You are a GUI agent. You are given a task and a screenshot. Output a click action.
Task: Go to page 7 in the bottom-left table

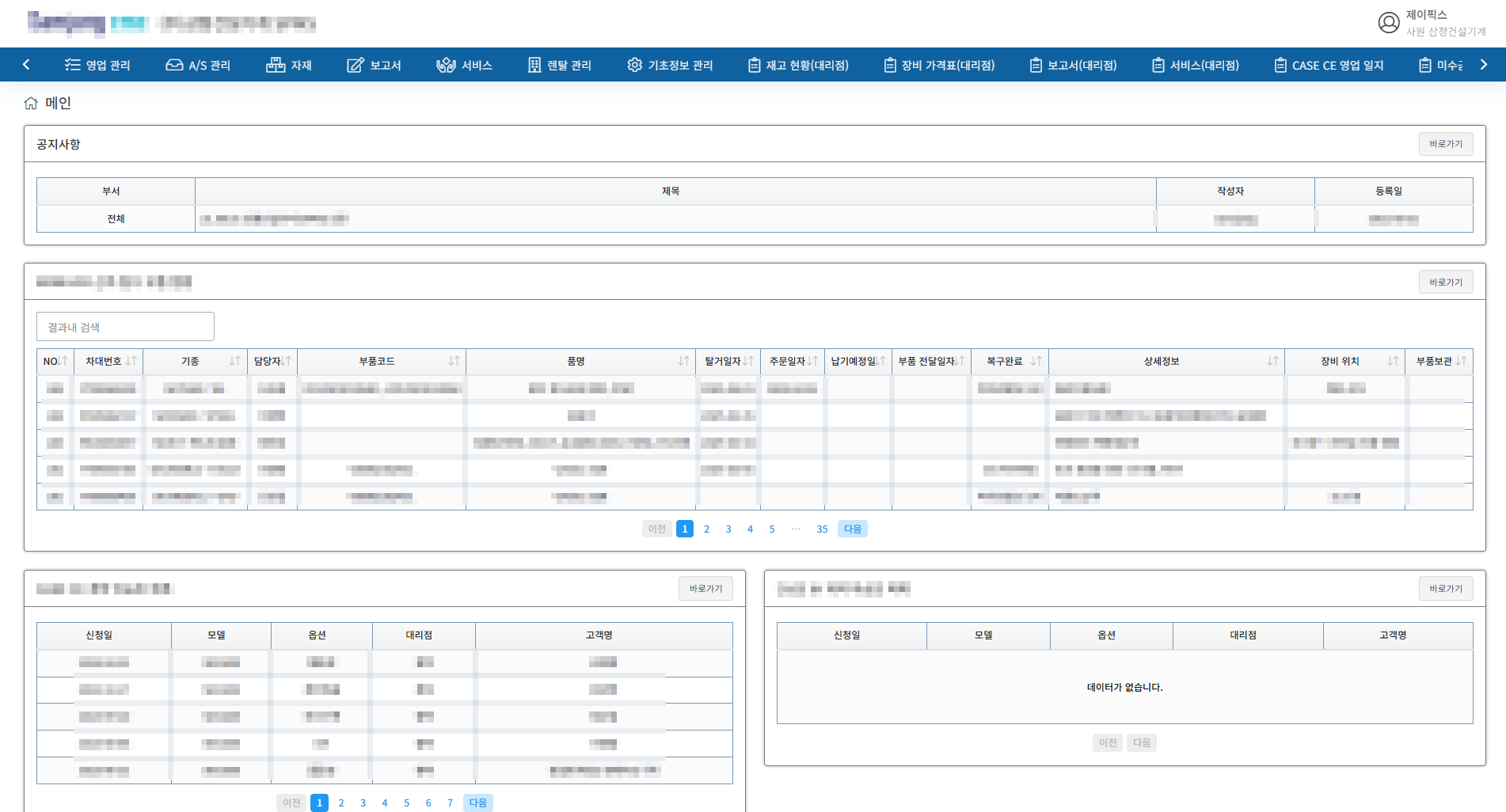(x=450, y=803)
